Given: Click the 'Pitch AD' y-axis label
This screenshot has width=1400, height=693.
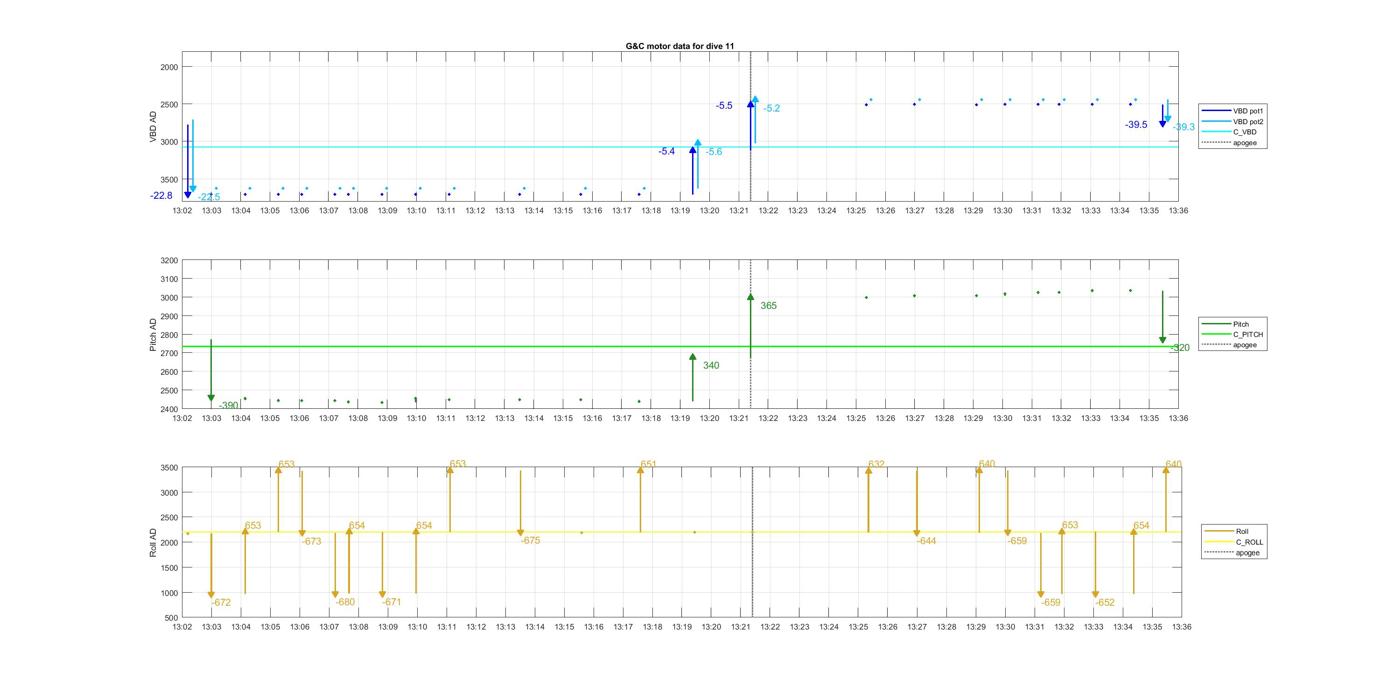Looking at the screenshot, I should [153, 336].
